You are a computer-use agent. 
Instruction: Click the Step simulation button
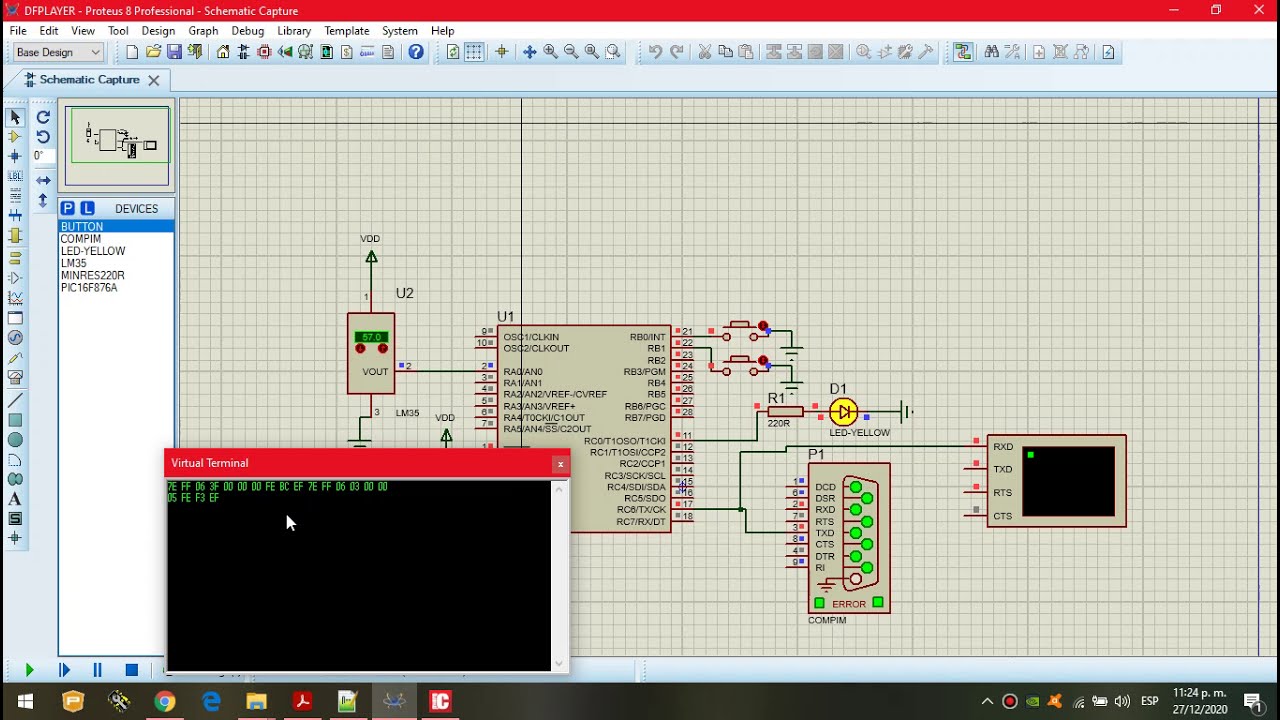64,670
